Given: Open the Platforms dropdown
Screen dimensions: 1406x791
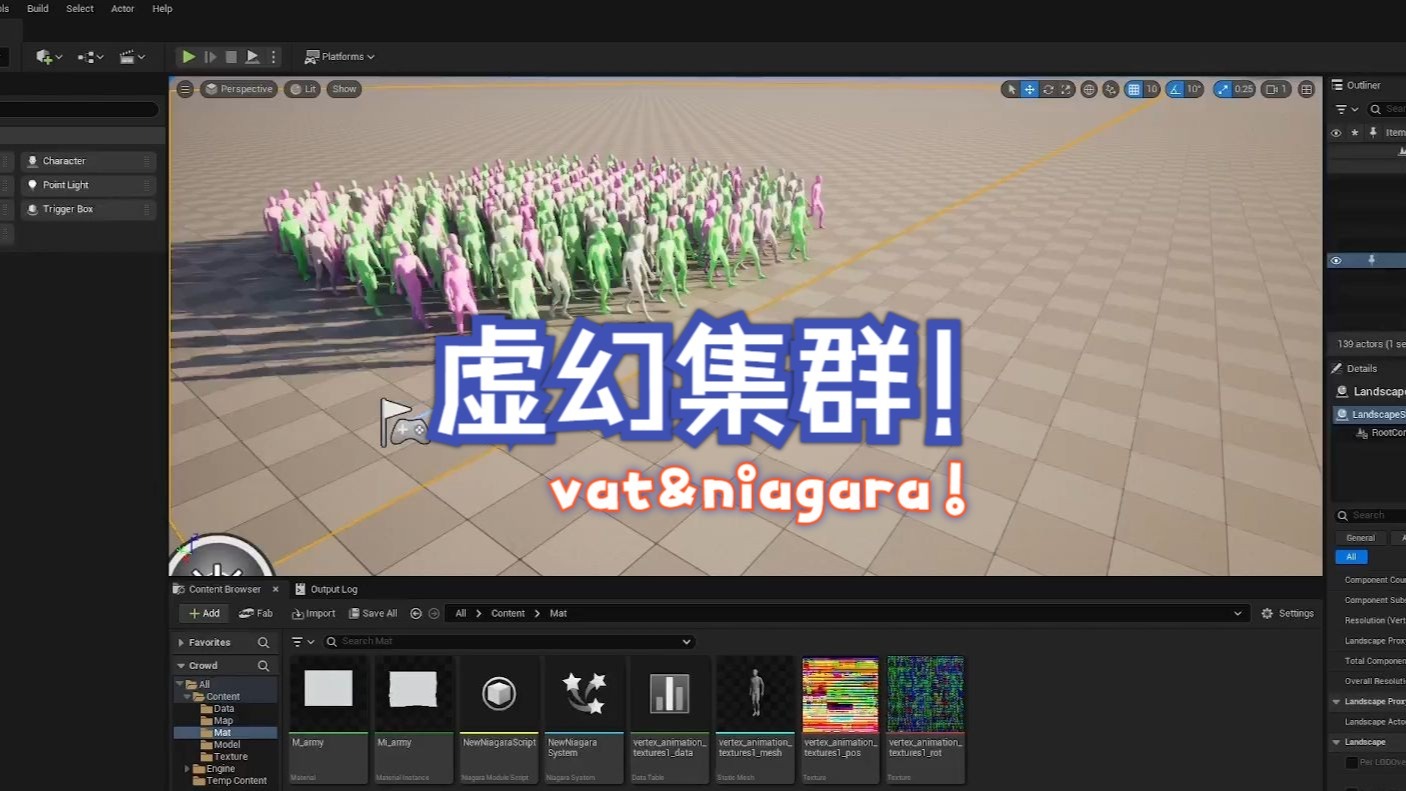Looking at the screenshot, I should click(340, 57).
